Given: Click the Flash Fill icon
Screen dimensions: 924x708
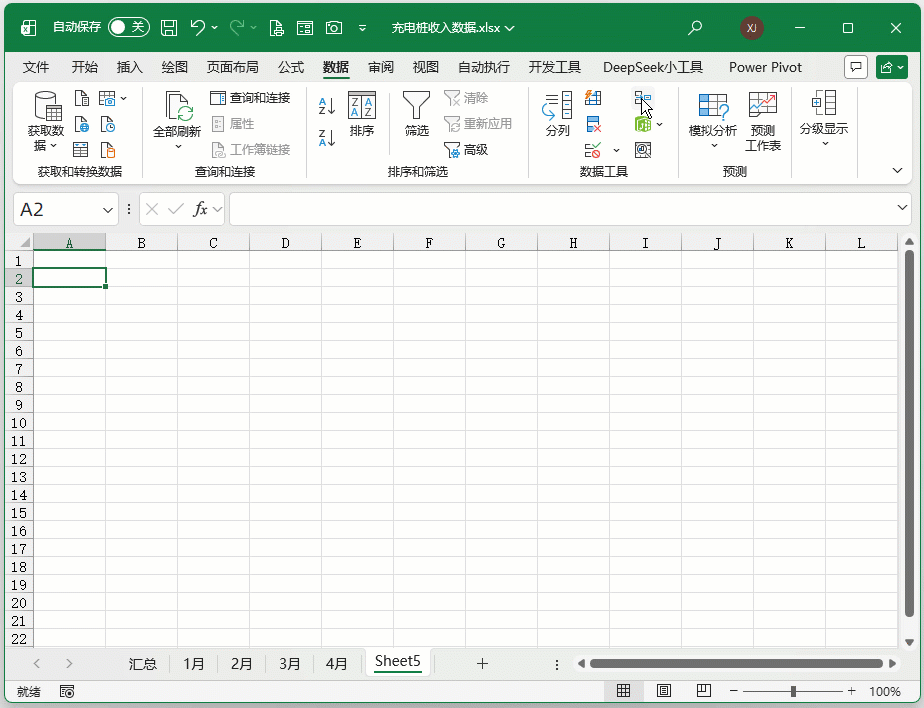Looking at the screenshot, I should (x=593, y=98).
